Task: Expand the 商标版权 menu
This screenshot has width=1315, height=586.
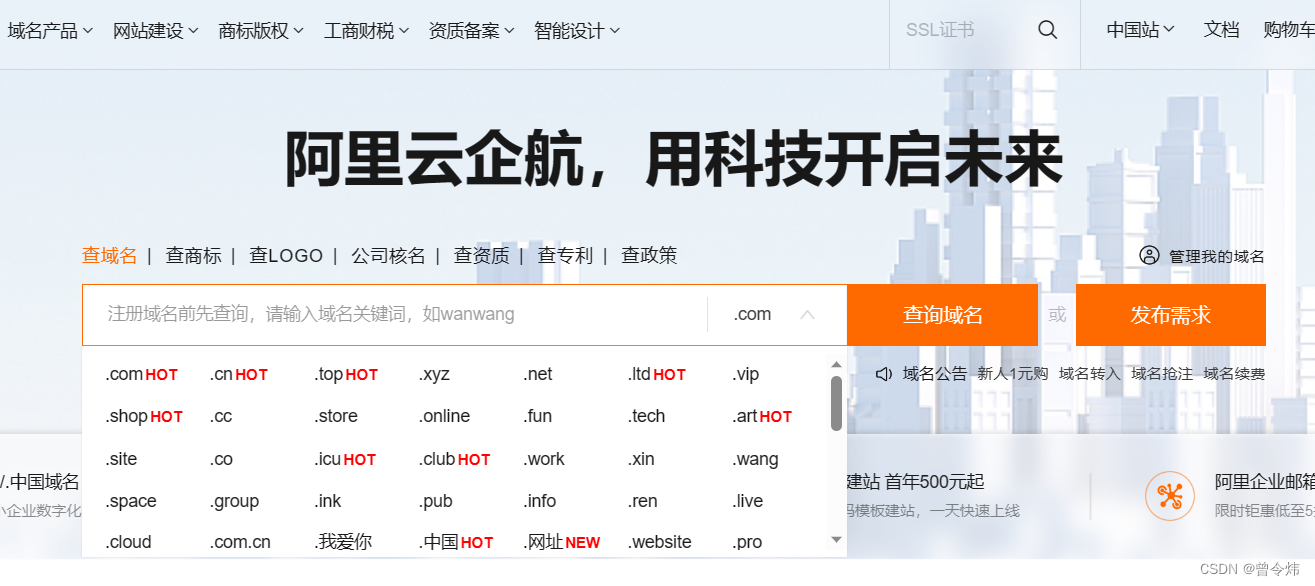Action: 261,31
